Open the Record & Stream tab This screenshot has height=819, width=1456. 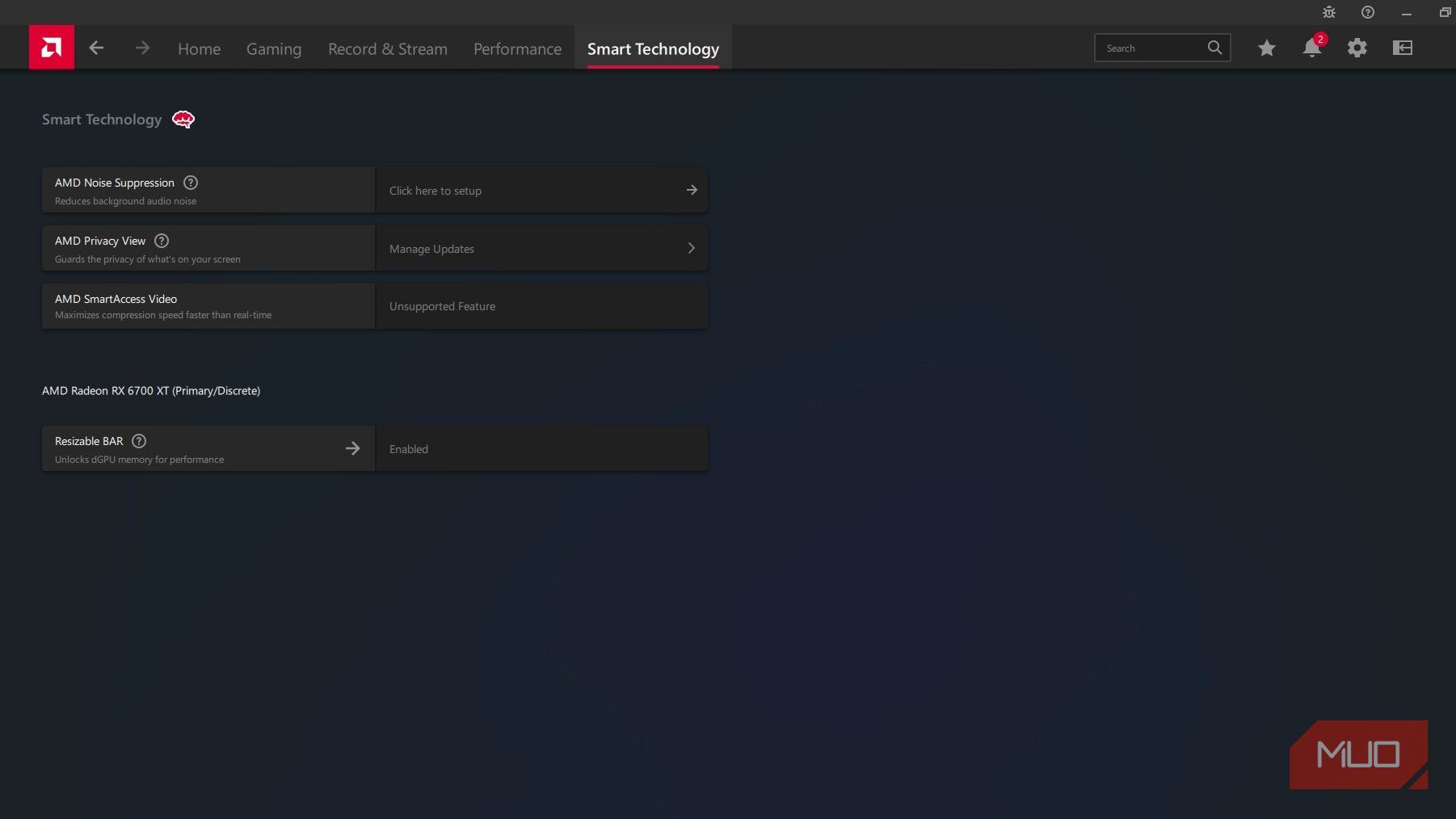pos(388,48)
